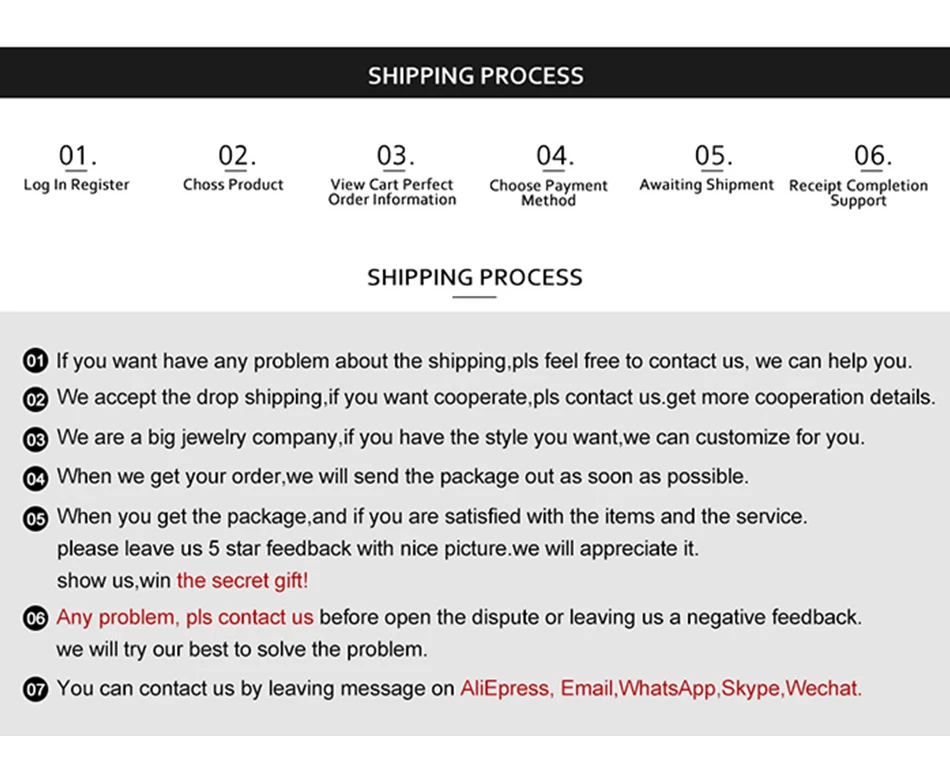Image resolution: width=950 pixels, height=766 pixels.
Task: Click the second SHIPPING PROCESS heading
Action: [475, 278]
